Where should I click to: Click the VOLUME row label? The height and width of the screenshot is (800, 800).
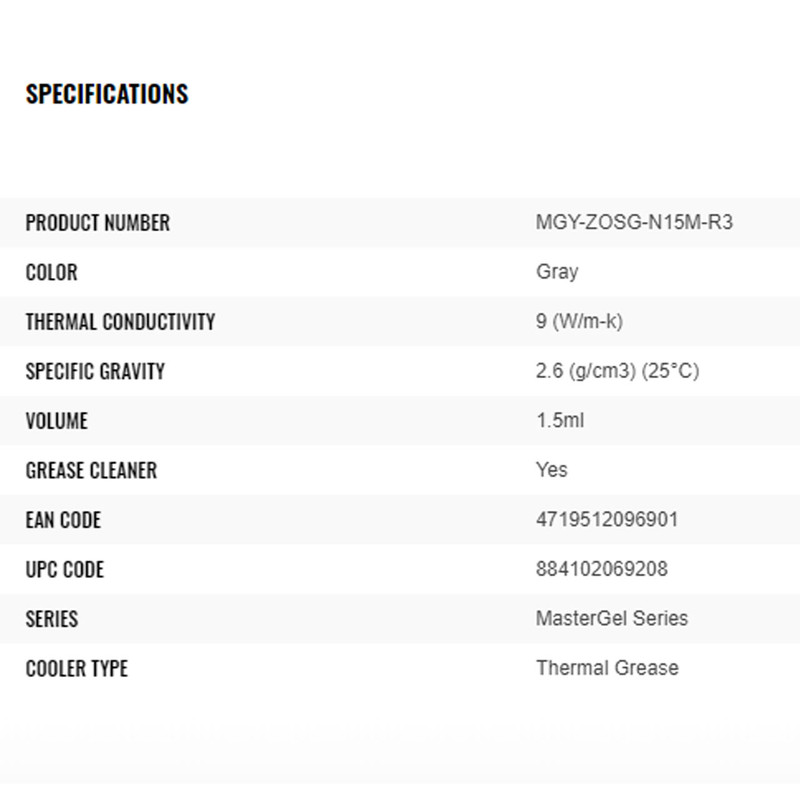point(57,421)
